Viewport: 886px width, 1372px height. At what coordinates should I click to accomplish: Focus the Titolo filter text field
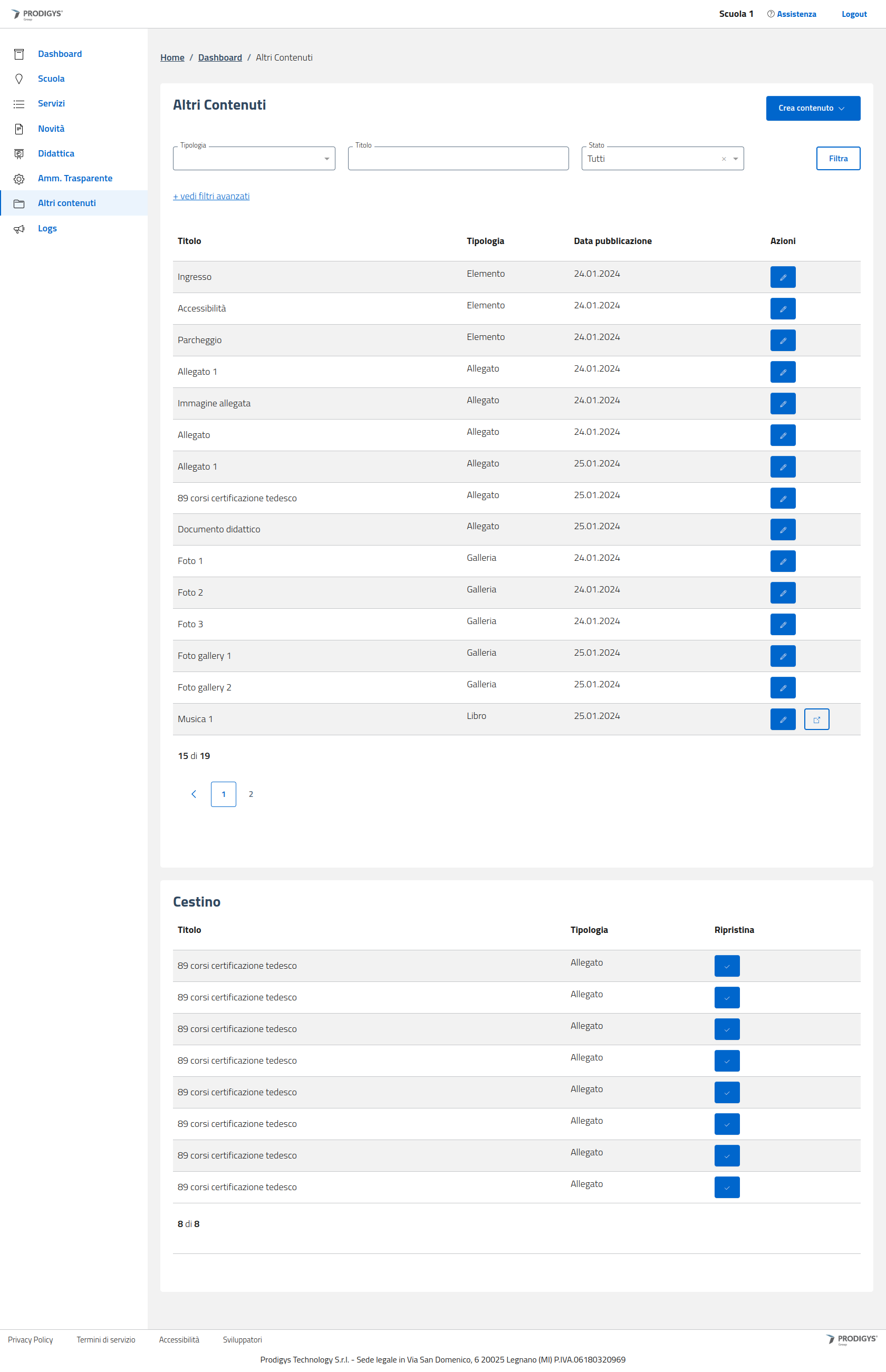458,159
